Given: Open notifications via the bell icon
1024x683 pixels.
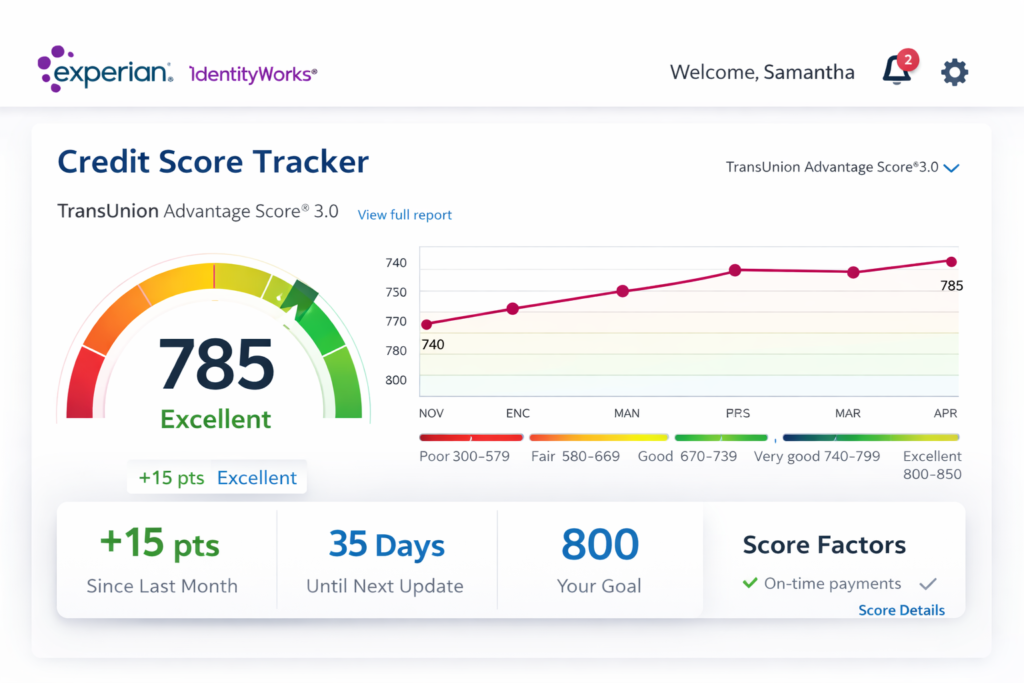Looking at the screenshot, I should tap(896, 73).
